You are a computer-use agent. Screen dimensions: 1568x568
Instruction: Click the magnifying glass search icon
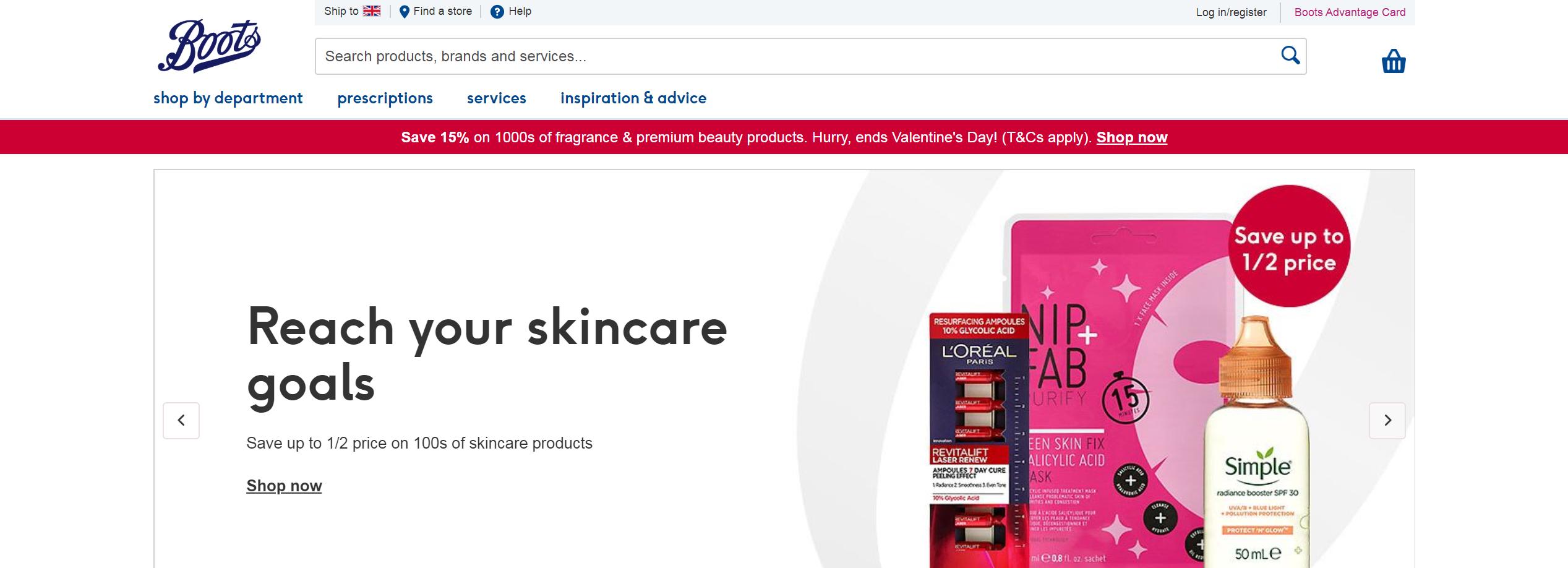[x=1290, y=56]
